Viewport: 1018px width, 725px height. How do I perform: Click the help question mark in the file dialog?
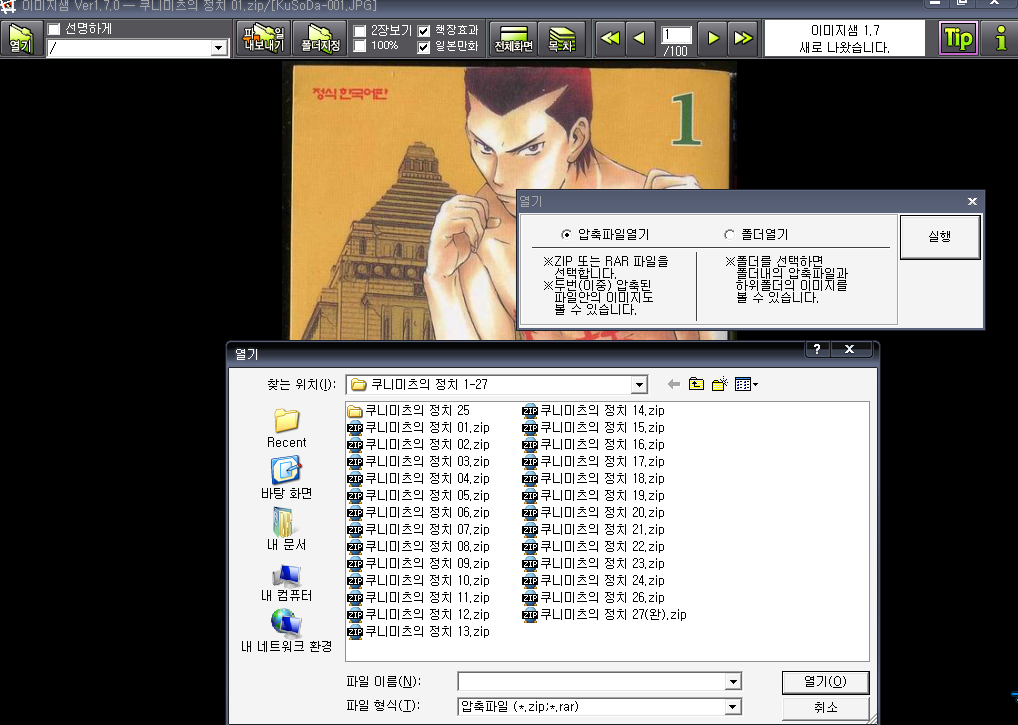tap(817, 349)
